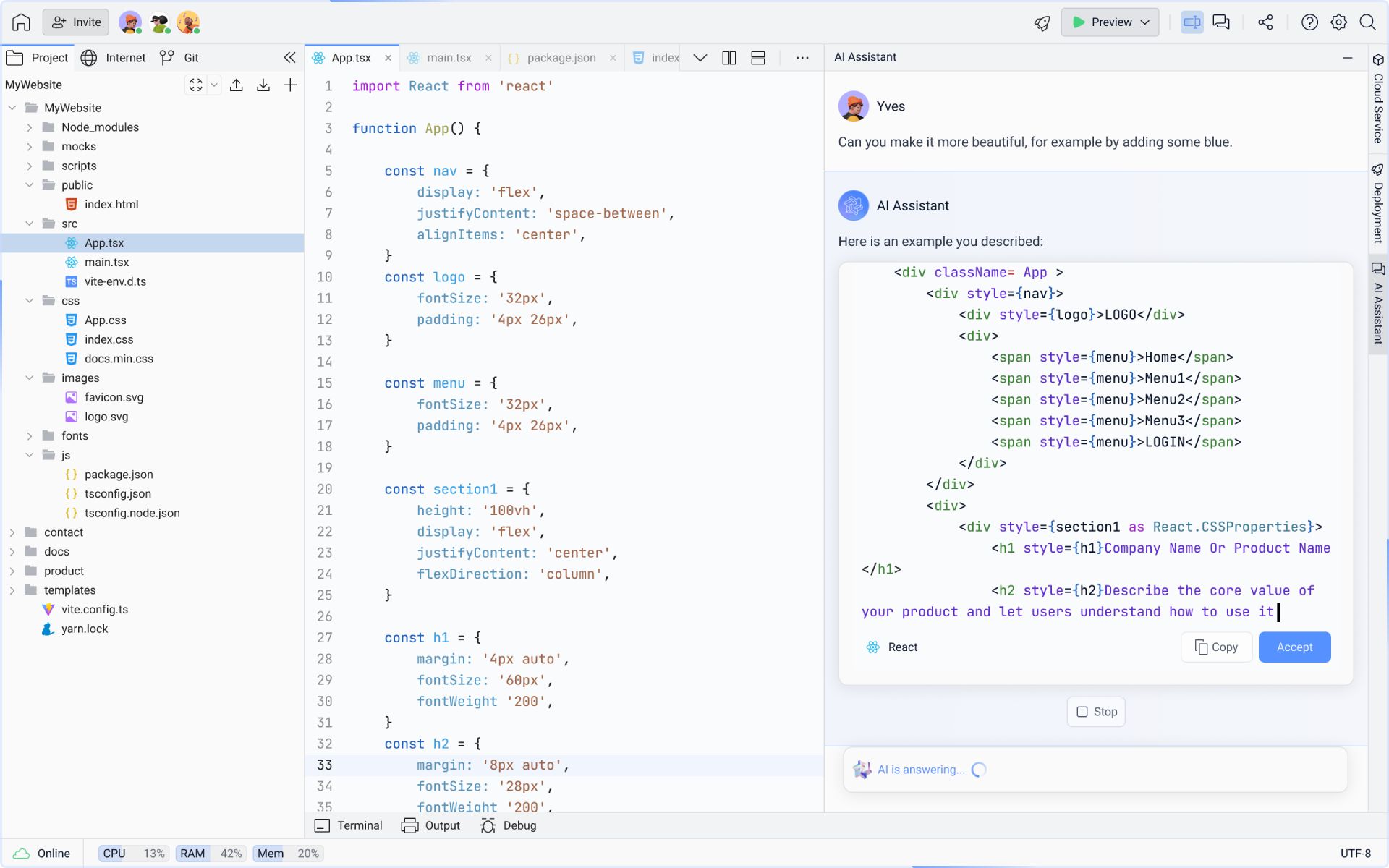Create a new file with the plus icon
Screen dimensions: 1389x868
[x=290, y=85]
